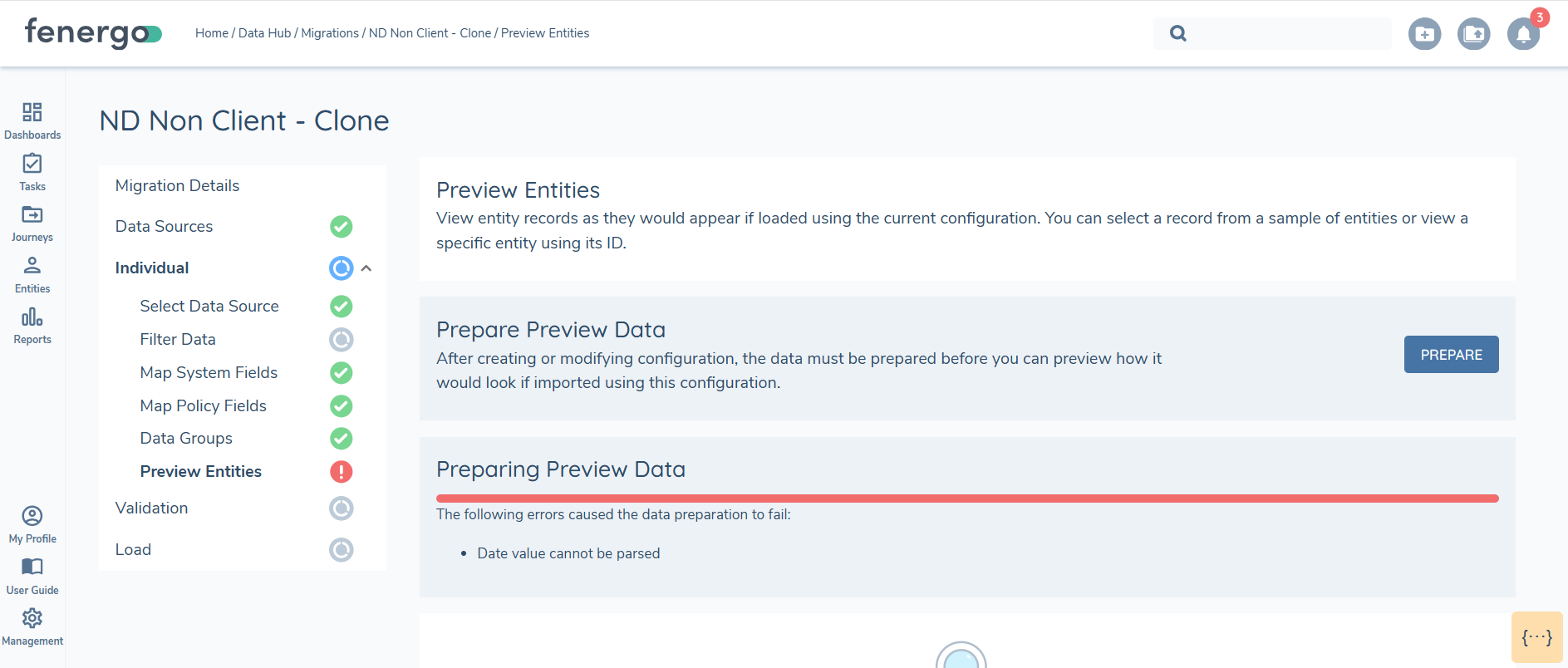1568x668 pixels.
Task: Click the Data Hub breadcrumb
Action: click(264, 33)
